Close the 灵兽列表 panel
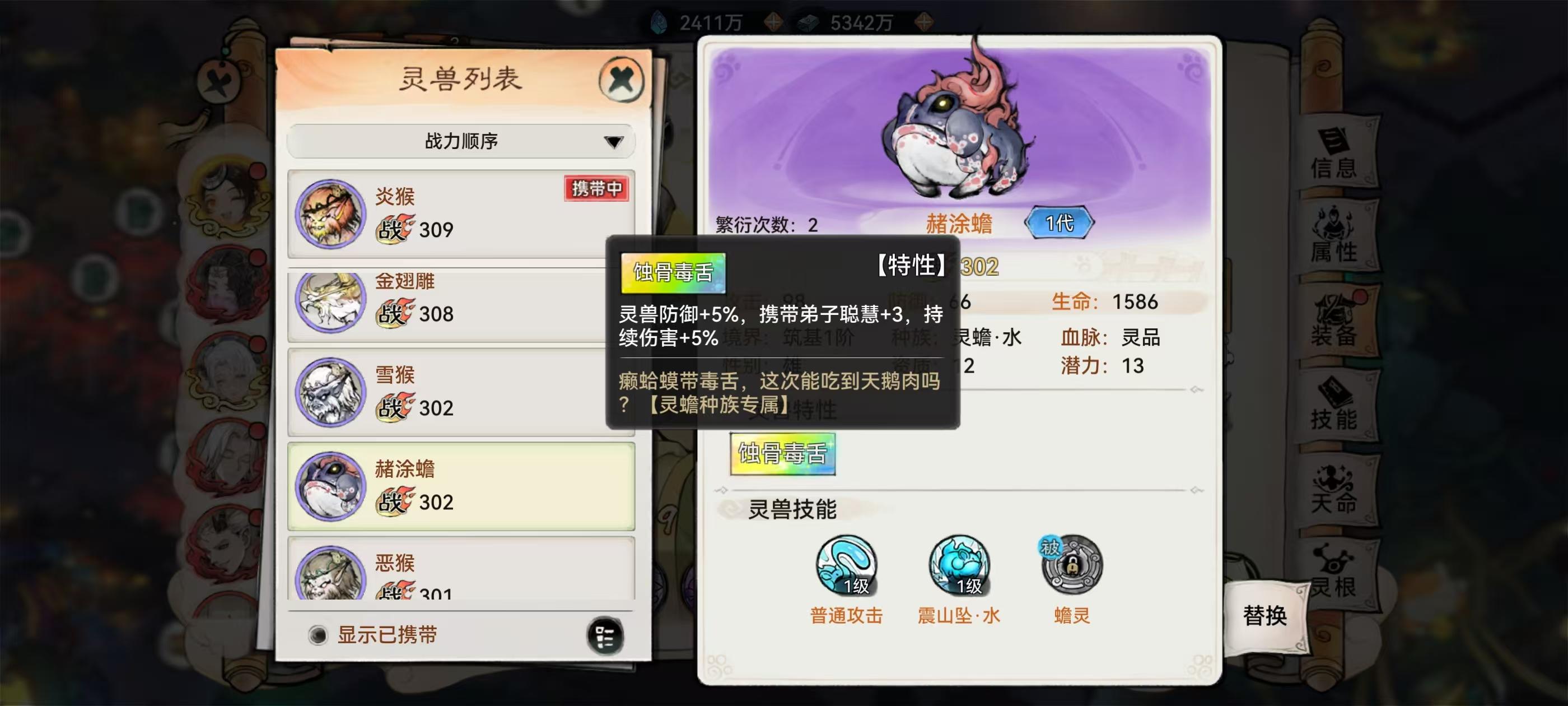 tap(621, 80)
